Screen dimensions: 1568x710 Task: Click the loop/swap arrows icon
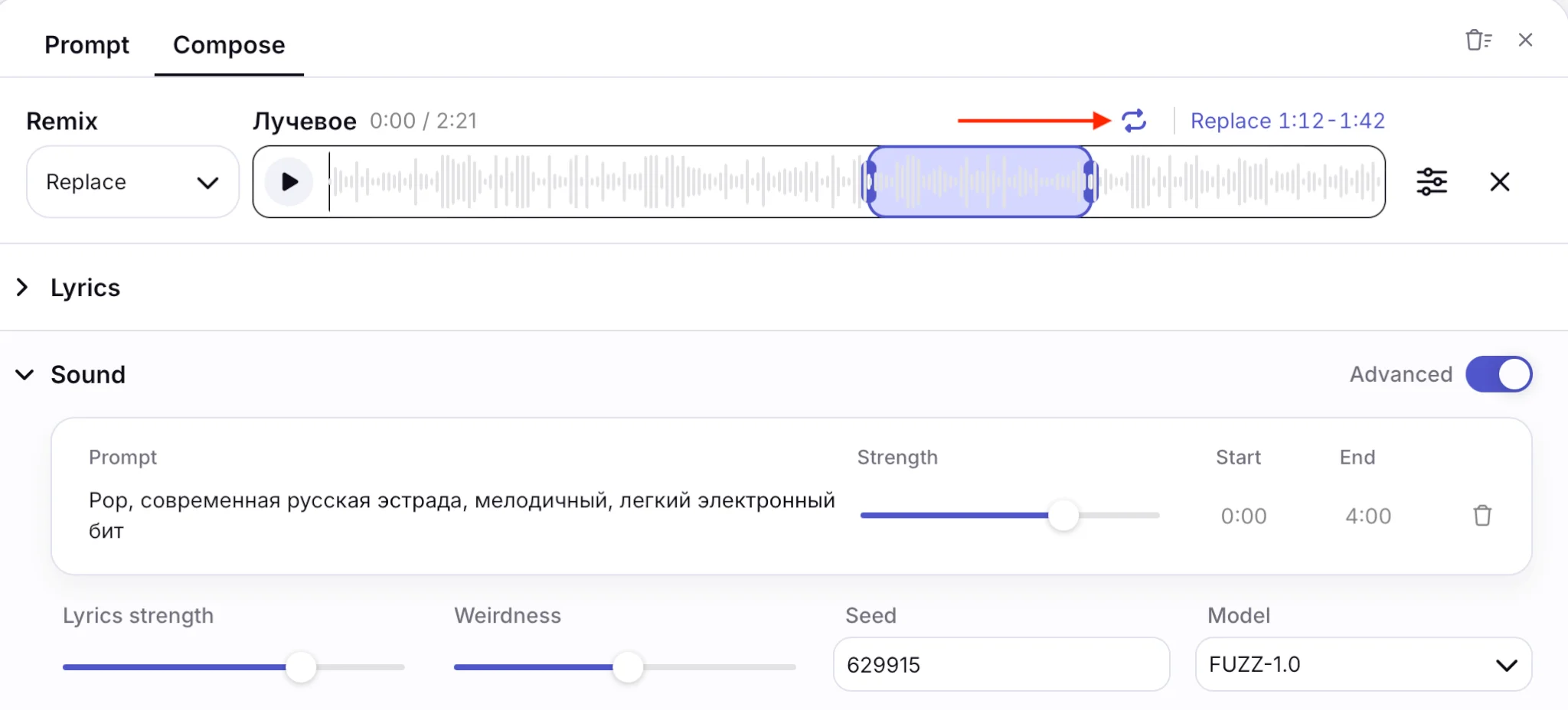(x=1134, y=121)
